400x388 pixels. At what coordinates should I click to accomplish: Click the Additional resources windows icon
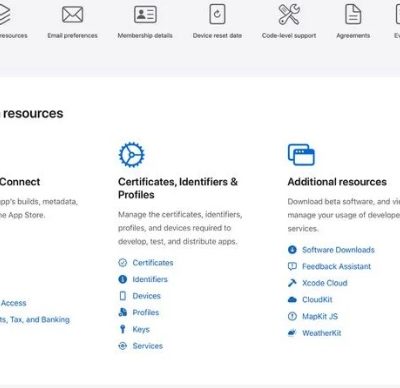click(x=301, y=155)
